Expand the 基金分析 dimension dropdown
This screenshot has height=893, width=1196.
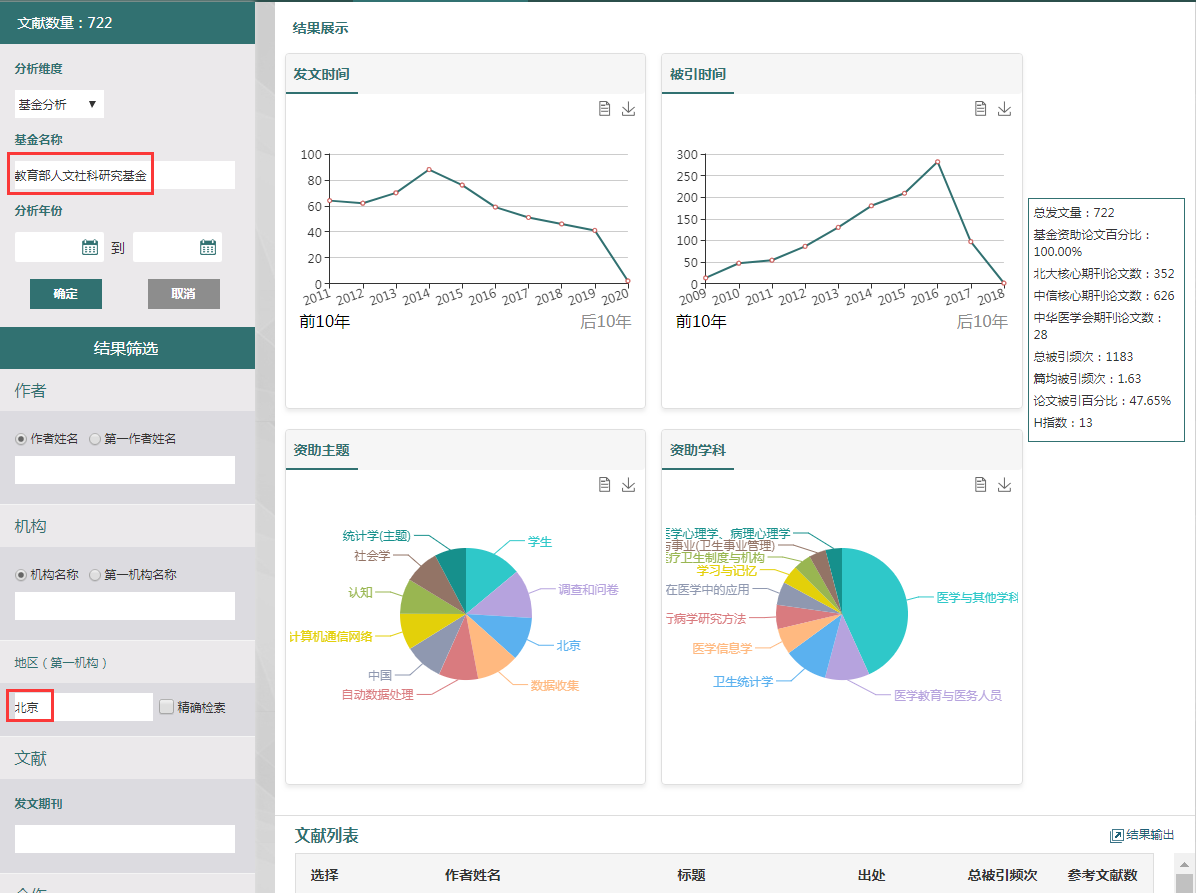pos(59,104)
